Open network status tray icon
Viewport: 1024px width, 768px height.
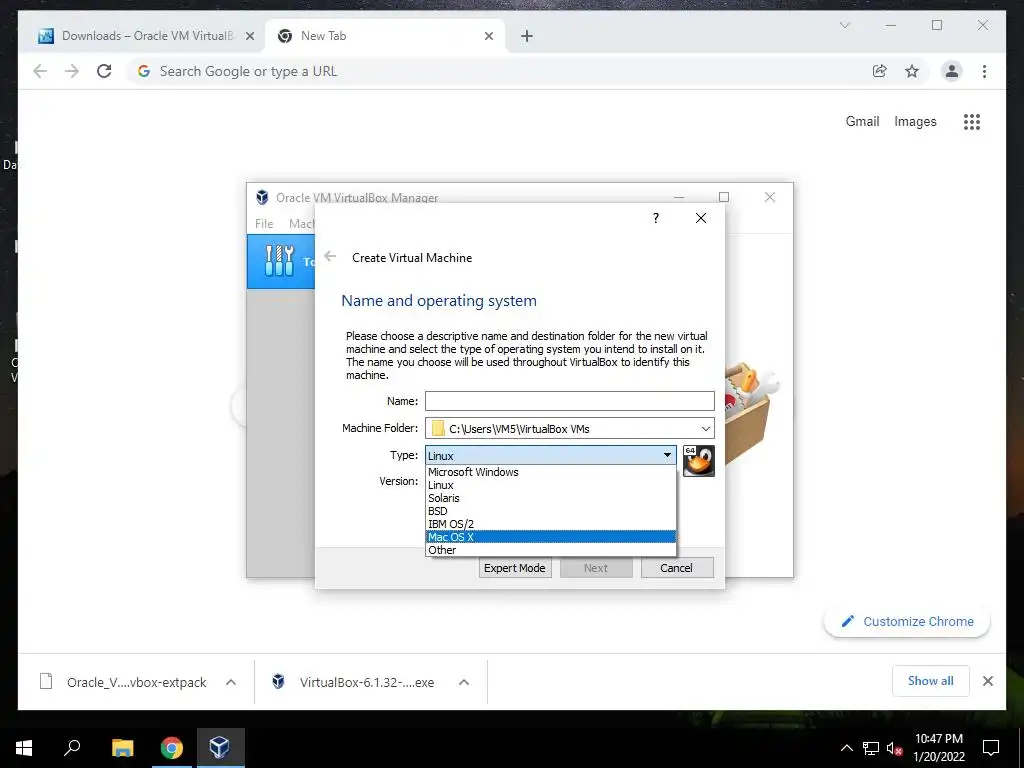pyautogui.click(x=871, y=748)
